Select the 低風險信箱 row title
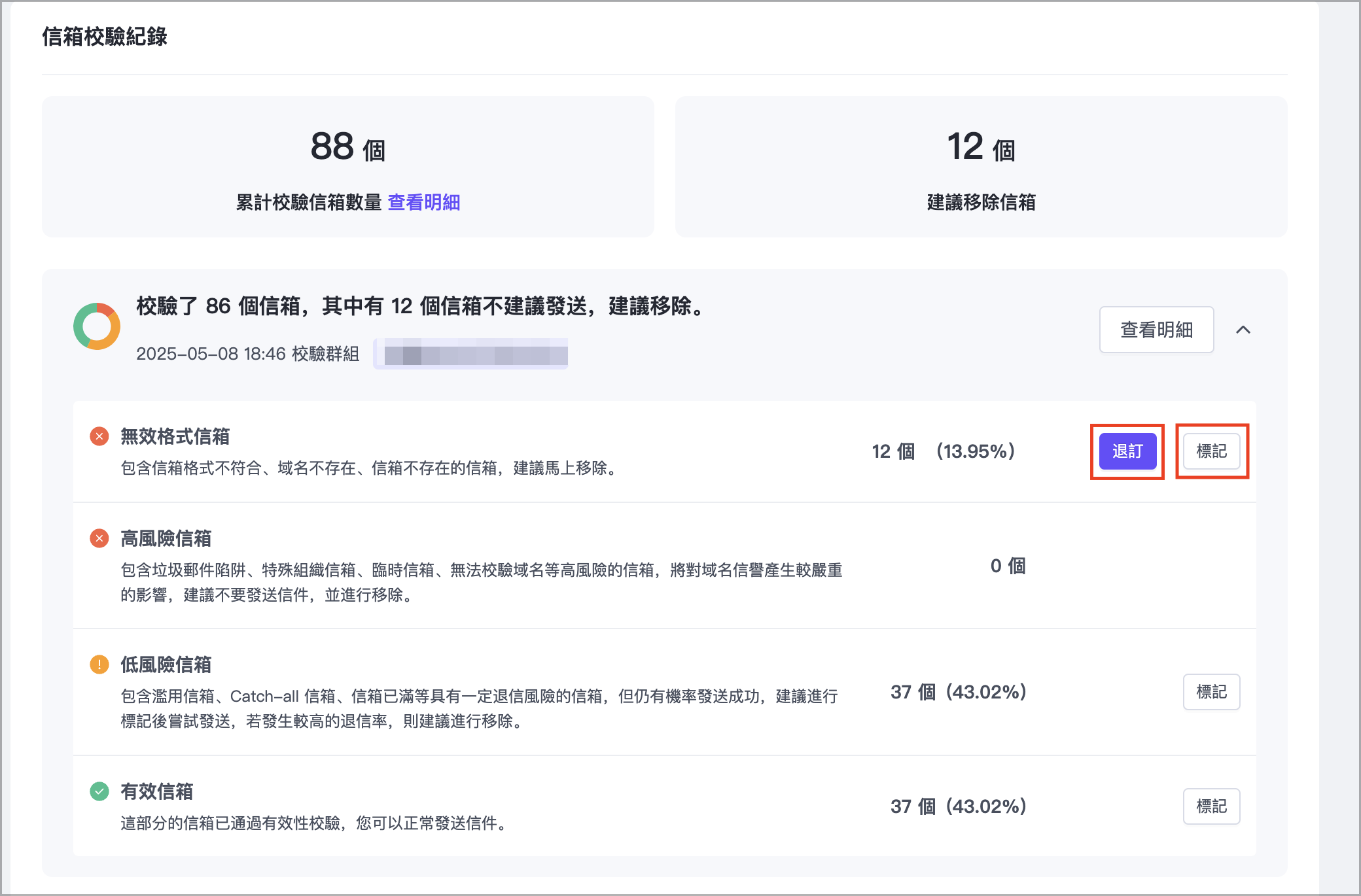 pyautogui.click(x=166, y=664)
